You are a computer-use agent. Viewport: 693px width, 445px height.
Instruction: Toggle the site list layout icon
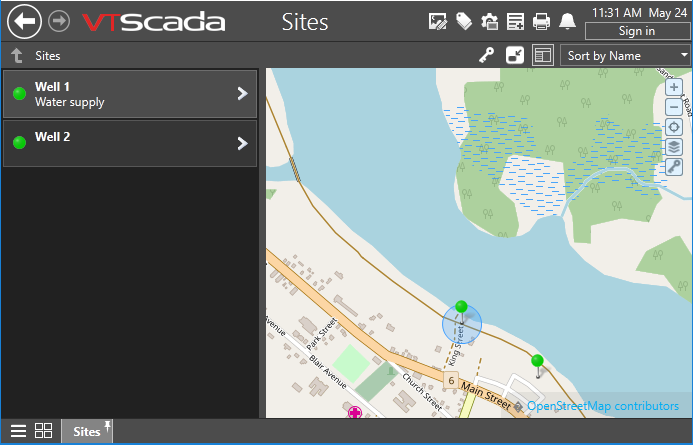[x=543, y=56]
